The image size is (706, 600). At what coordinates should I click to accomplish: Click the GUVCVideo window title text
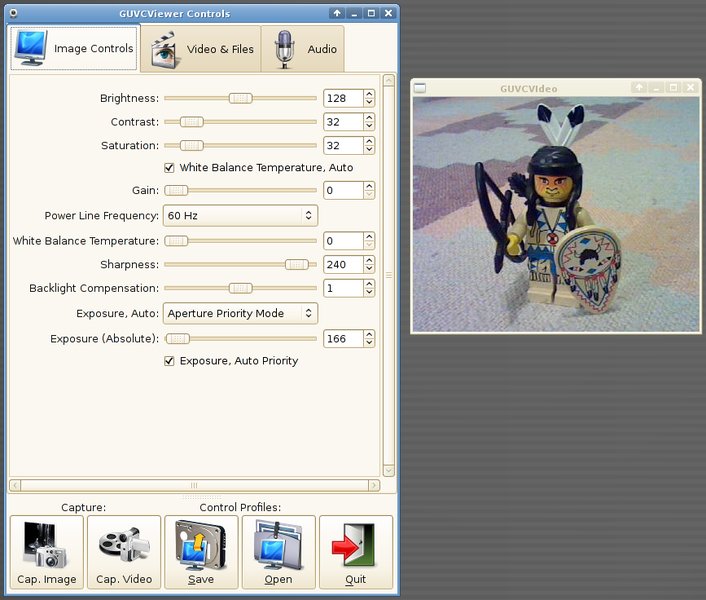point(529,89)
